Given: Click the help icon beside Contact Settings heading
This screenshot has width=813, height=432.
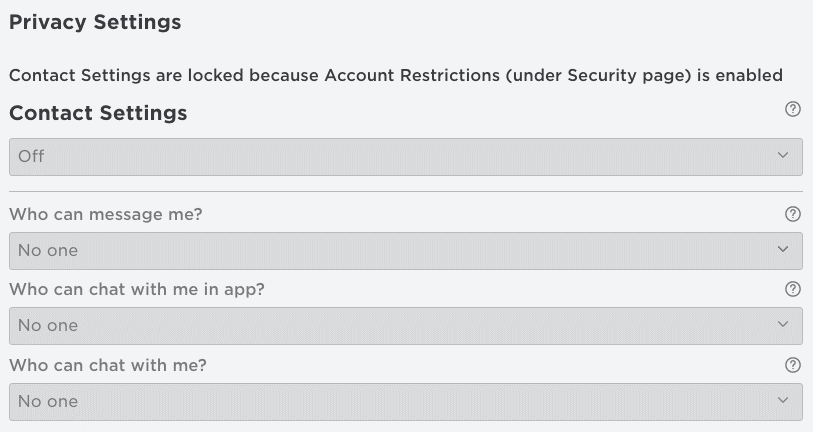Looking at the screenshot, I should click(793, 110).
